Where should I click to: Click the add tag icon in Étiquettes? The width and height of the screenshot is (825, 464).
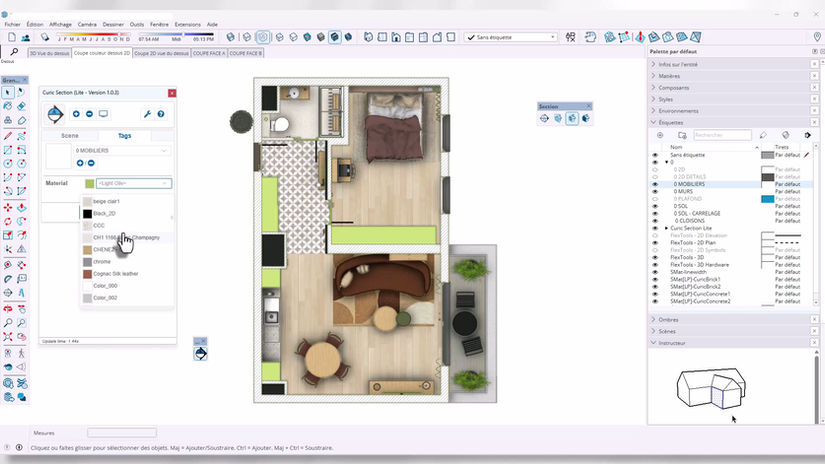pos(660,135)
